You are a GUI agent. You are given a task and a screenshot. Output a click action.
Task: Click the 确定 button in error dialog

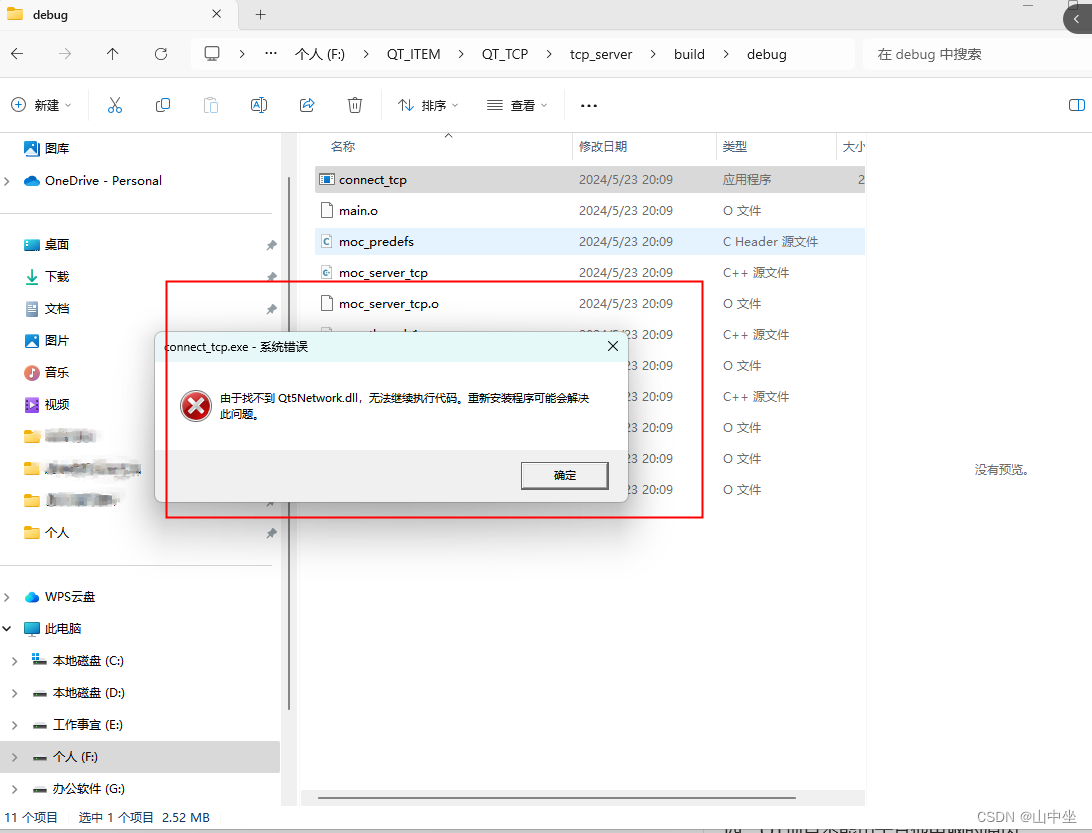[x=565, y=475]
